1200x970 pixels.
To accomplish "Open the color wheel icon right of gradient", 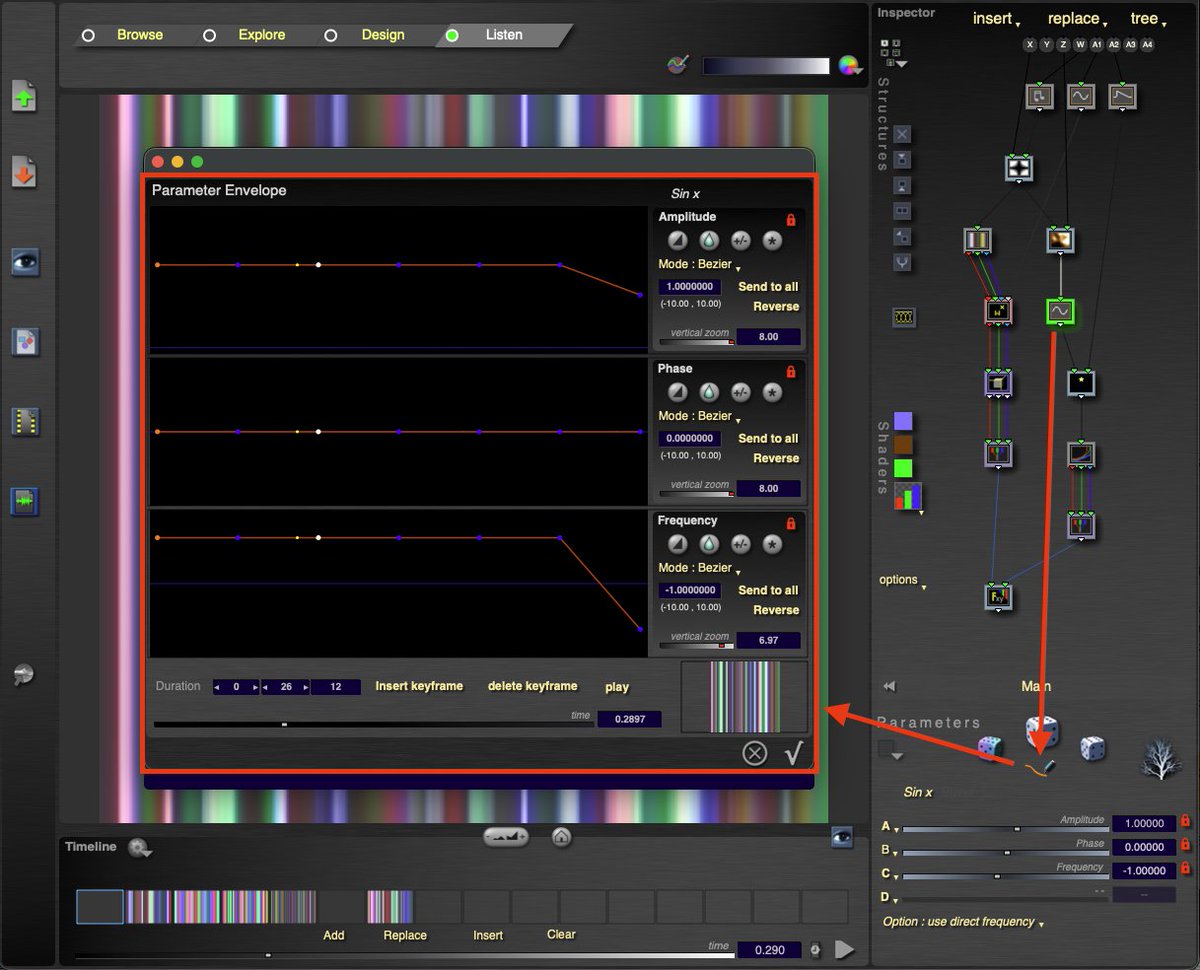I will coord(850,66).
